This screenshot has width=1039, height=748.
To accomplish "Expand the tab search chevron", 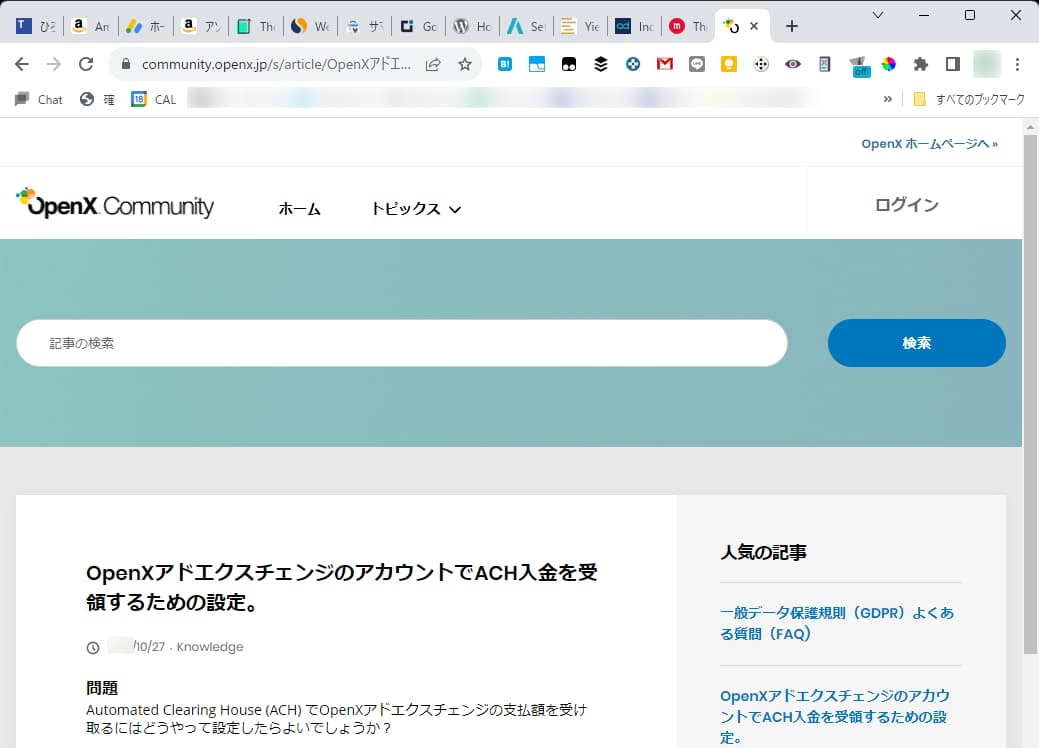I will click(x=877, y=15).
